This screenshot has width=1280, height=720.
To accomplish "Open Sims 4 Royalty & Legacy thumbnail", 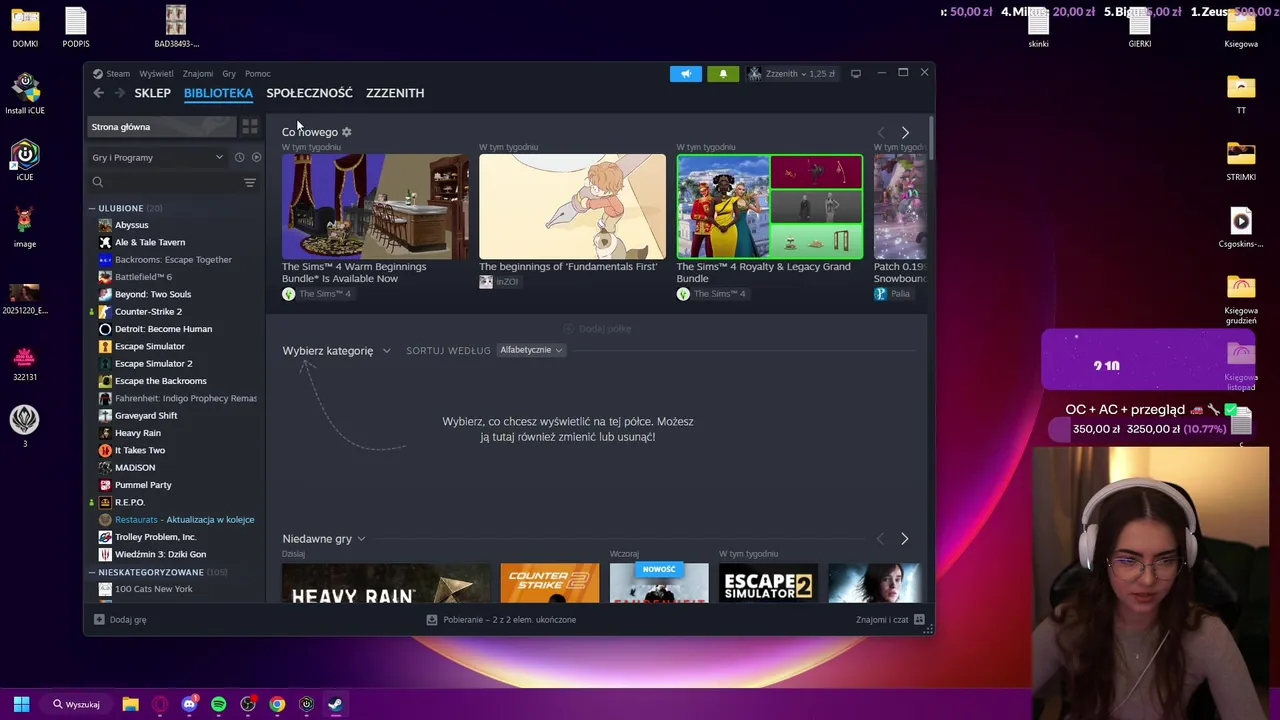I will (x=770, y=207).
